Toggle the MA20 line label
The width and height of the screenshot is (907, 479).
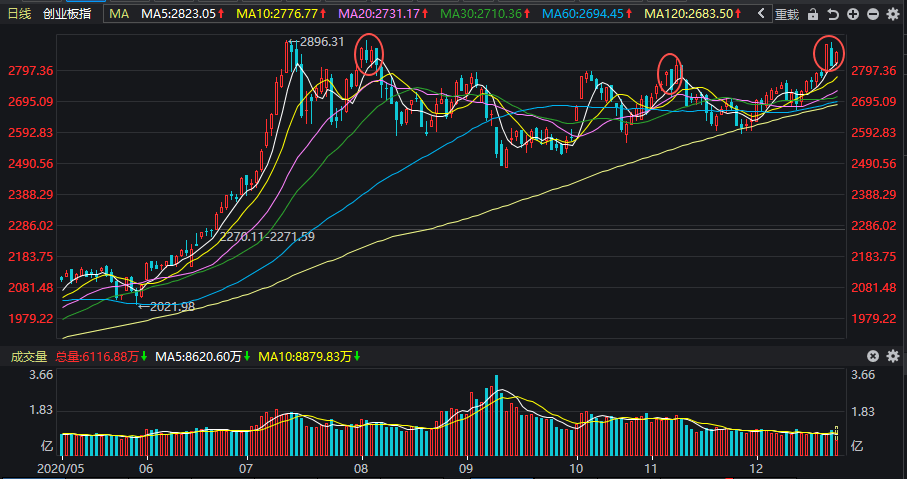point(384,13)
